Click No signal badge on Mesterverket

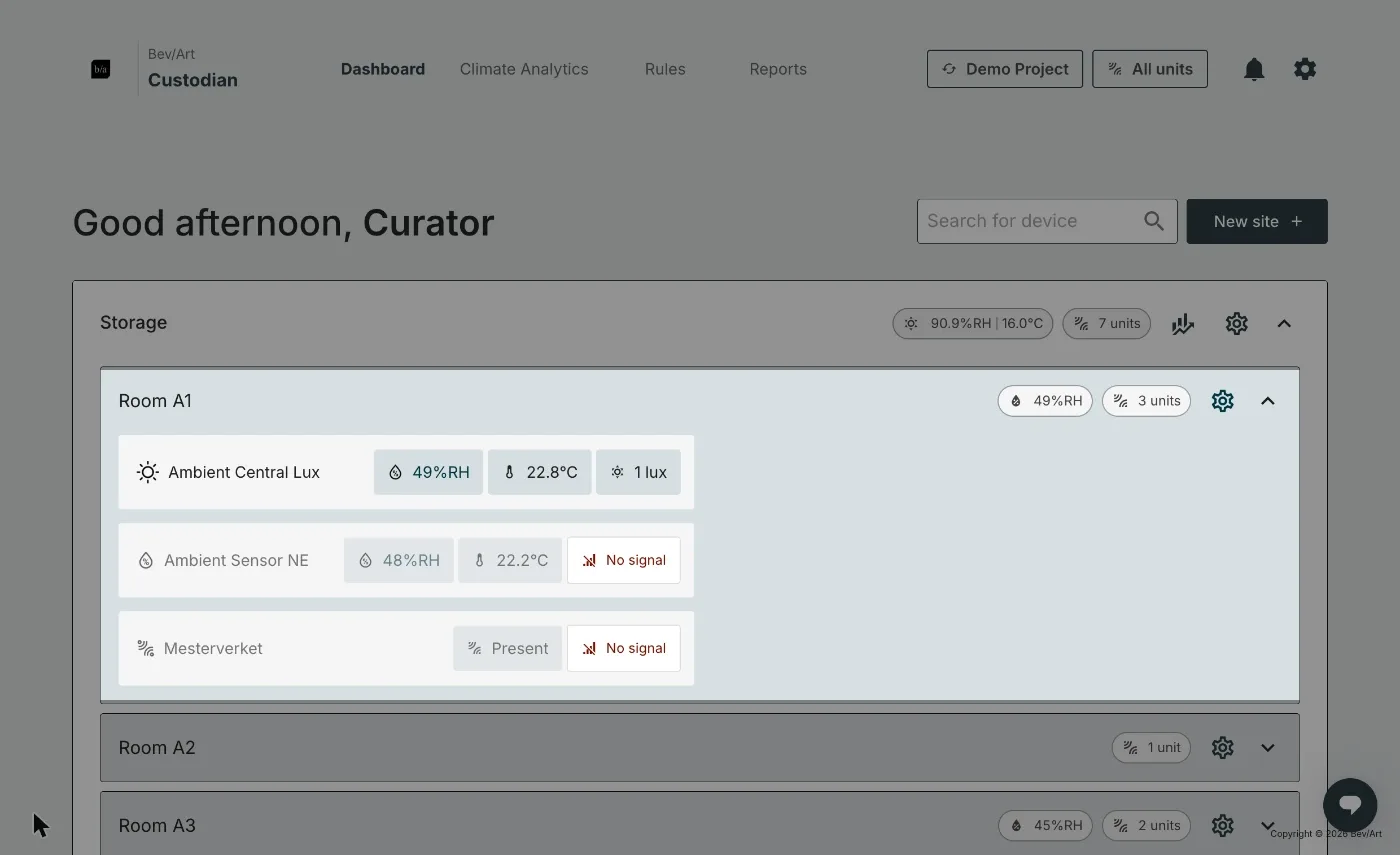[x=624, y=648]
